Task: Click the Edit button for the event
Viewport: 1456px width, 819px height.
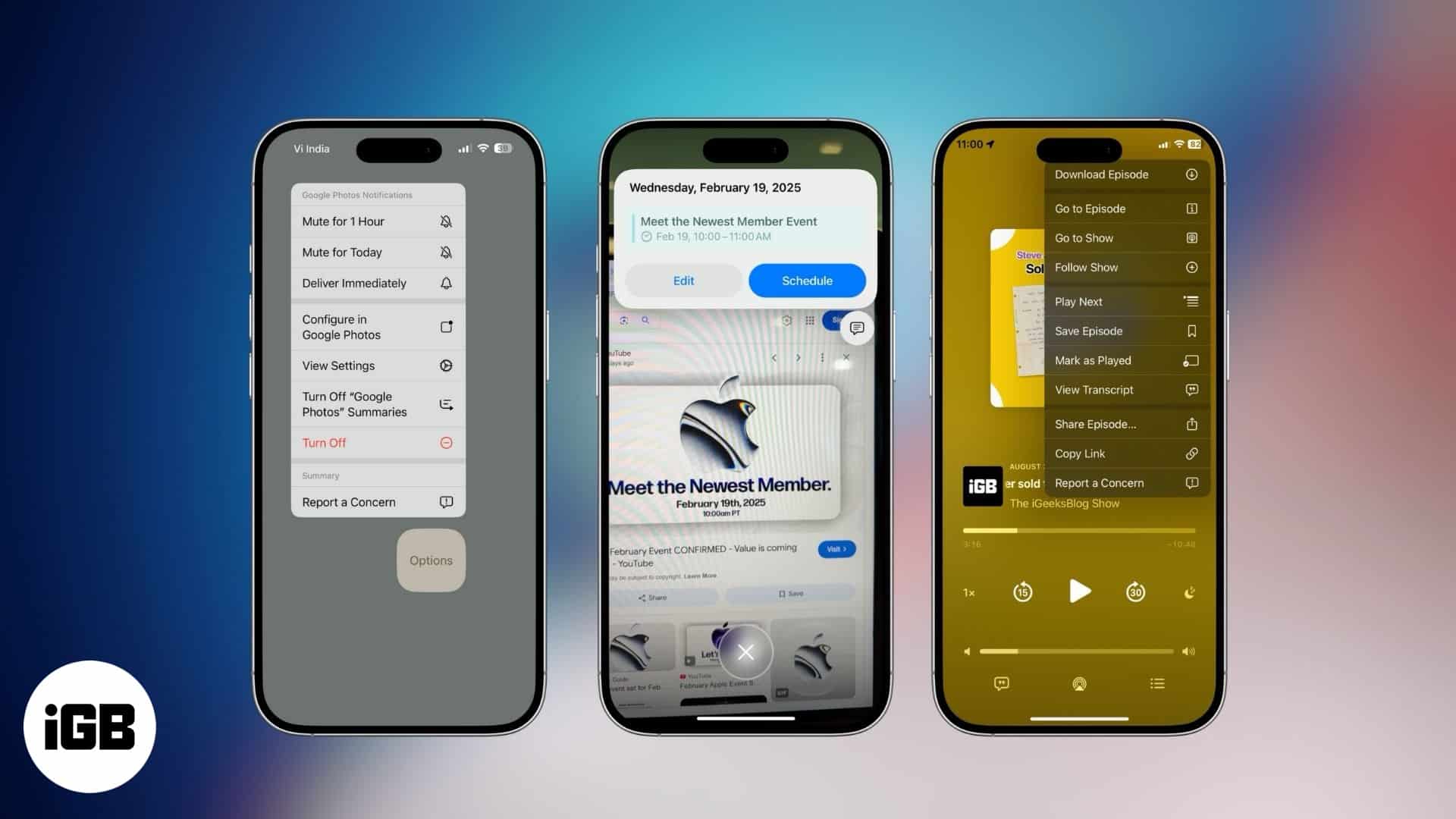Action: [683, 280]
